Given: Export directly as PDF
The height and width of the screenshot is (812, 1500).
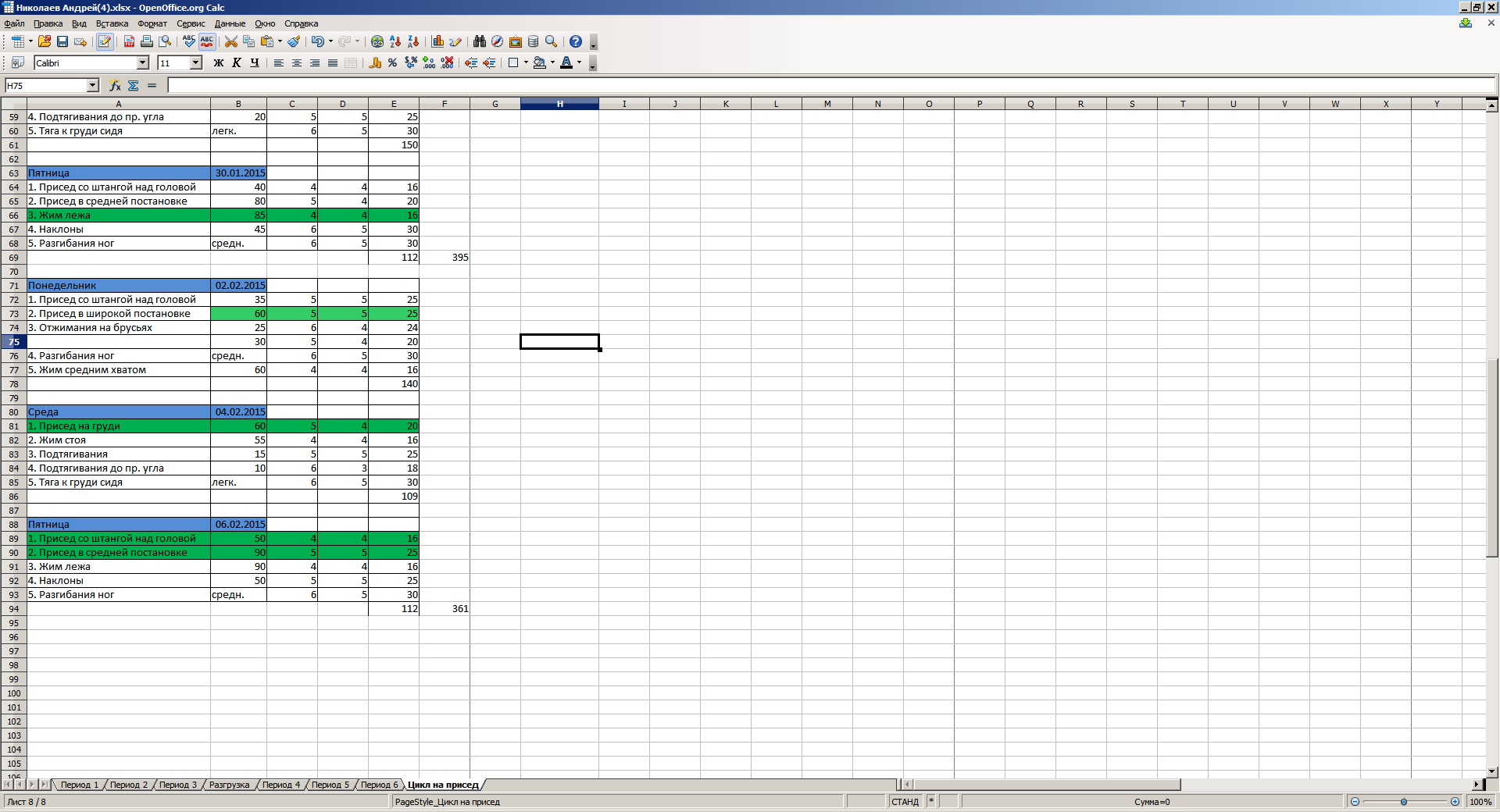Looking at the screenshot, I should [x=129, y=41].
